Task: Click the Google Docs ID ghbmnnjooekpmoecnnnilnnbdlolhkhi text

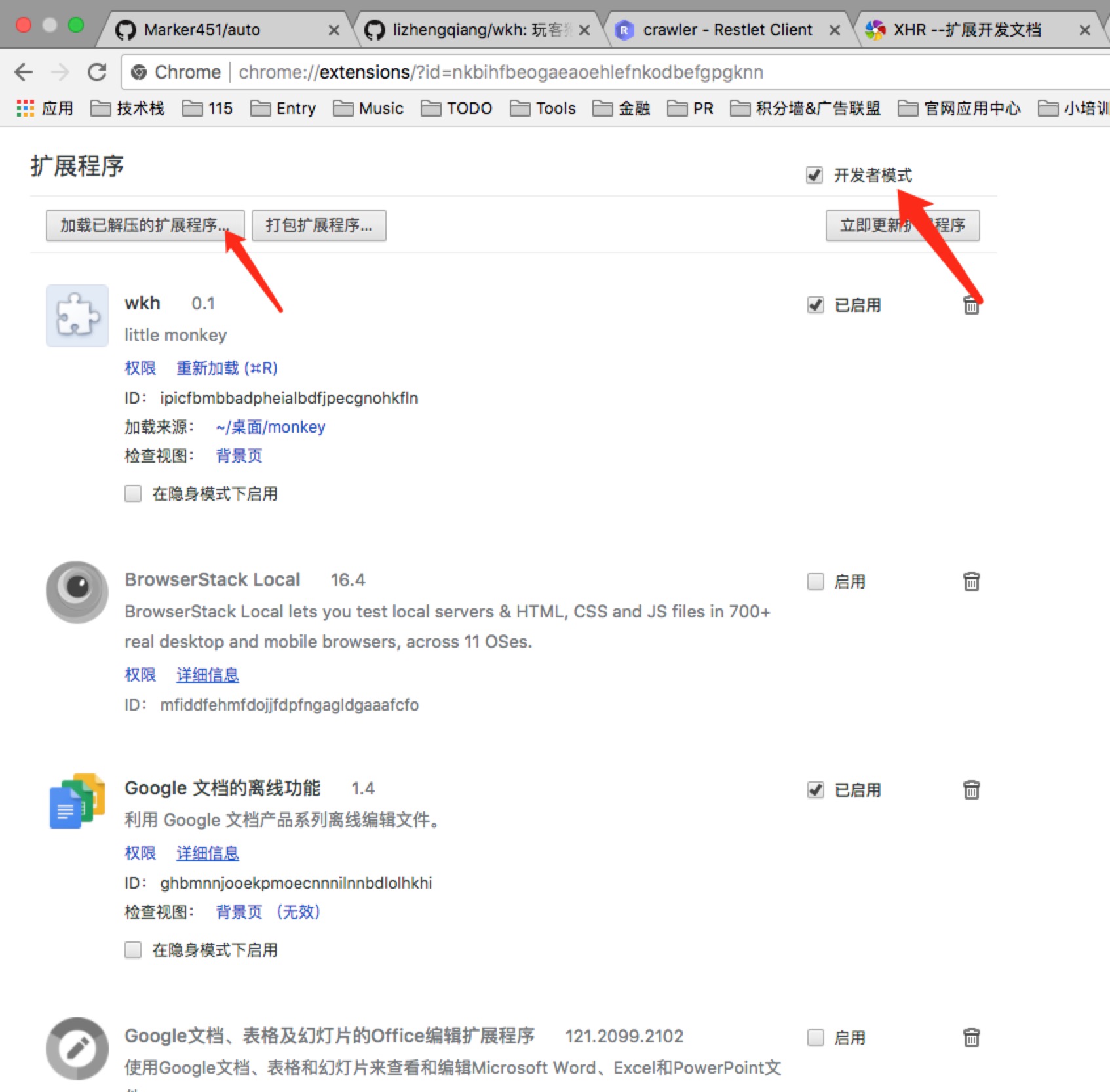Action: [296, 883]
